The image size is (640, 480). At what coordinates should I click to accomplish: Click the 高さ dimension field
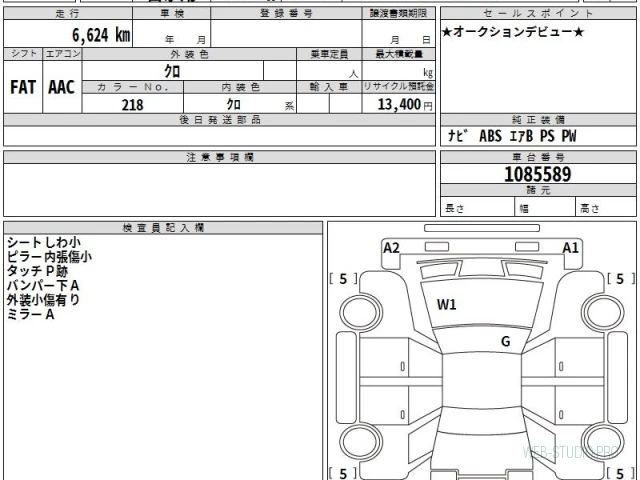click(x=606, y=207)
